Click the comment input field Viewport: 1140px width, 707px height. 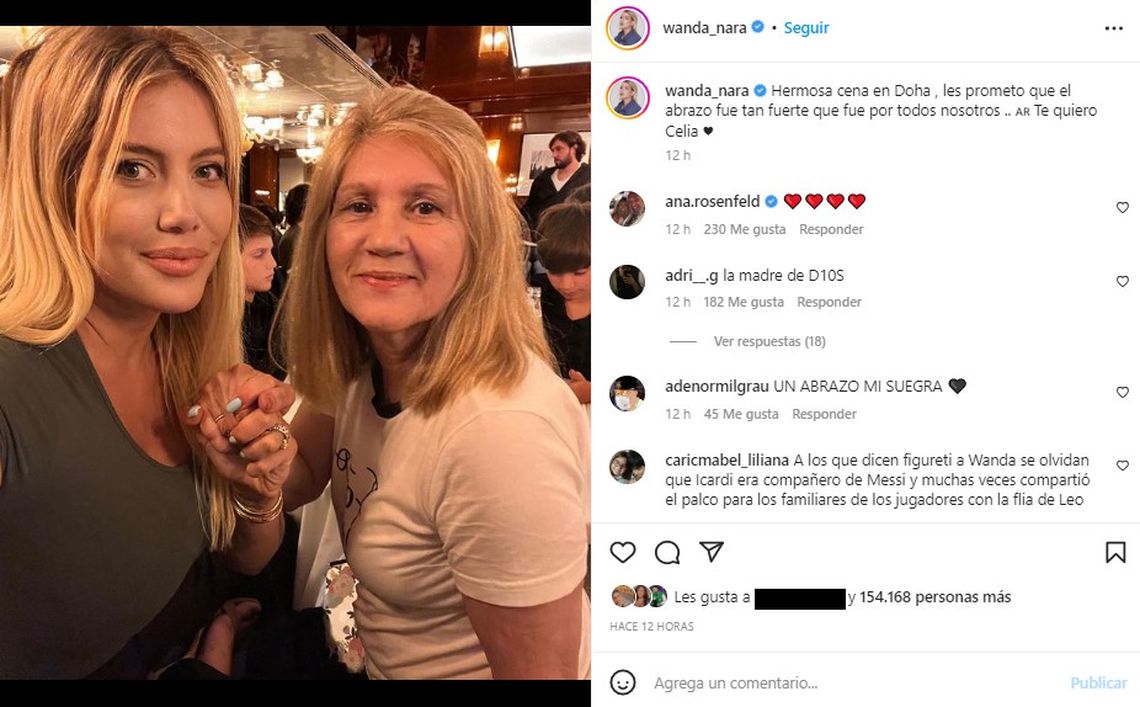(x=850, y=683)
